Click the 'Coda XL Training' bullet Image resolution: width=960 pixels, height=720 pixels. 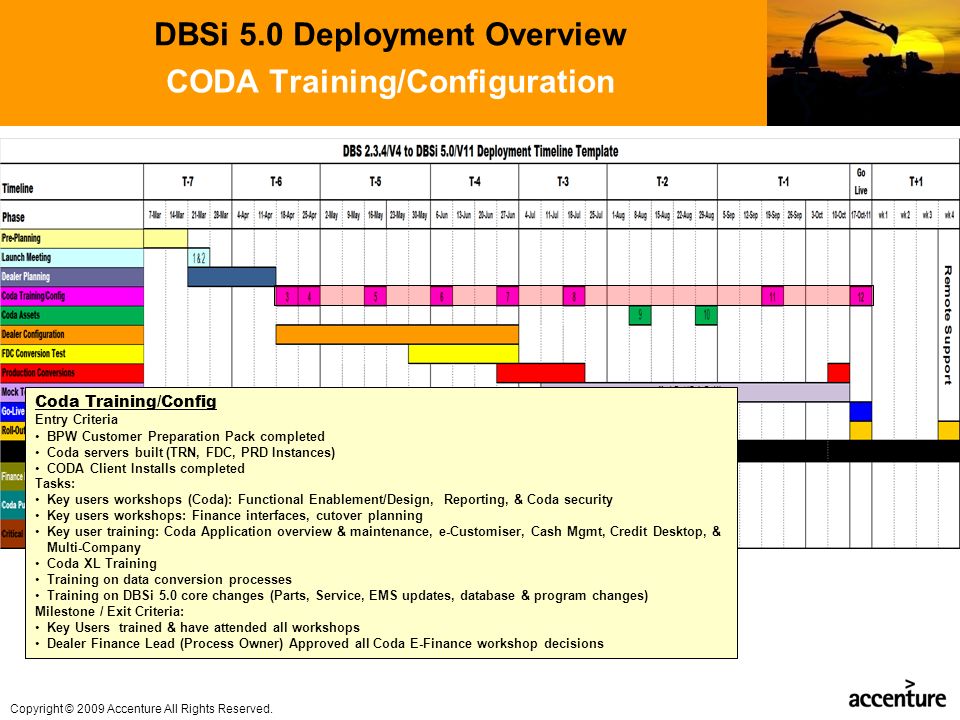pos(102,563)
